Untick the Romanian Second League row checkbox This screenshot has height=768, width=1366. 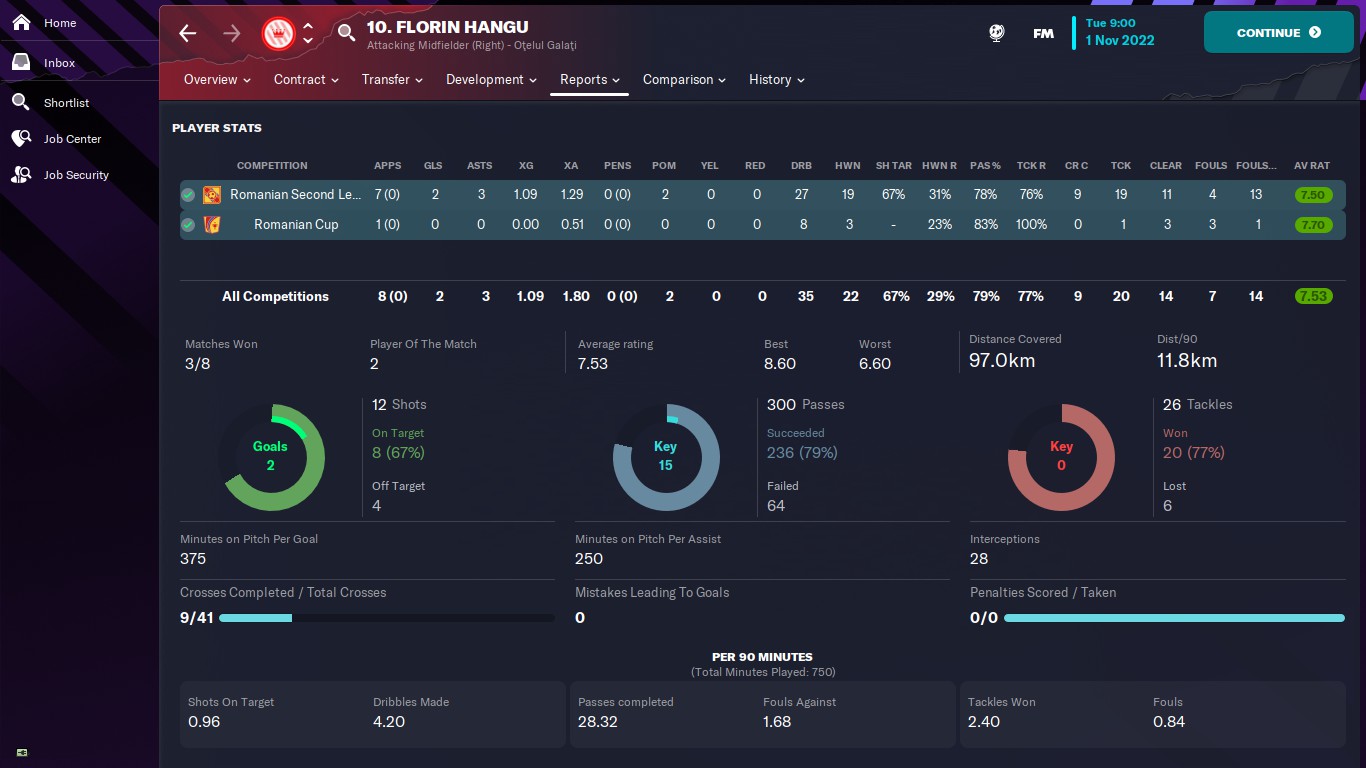click(188, 195)
